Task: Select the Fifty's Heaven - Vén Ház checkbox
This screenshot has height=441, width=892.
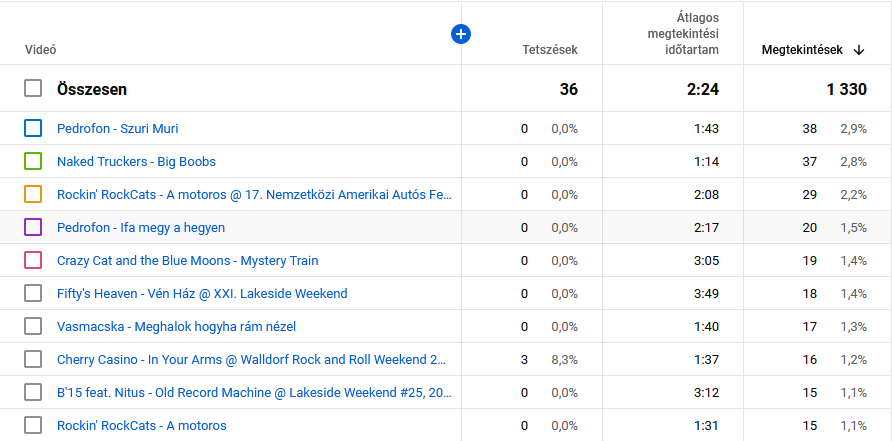Action: [33, 293]
